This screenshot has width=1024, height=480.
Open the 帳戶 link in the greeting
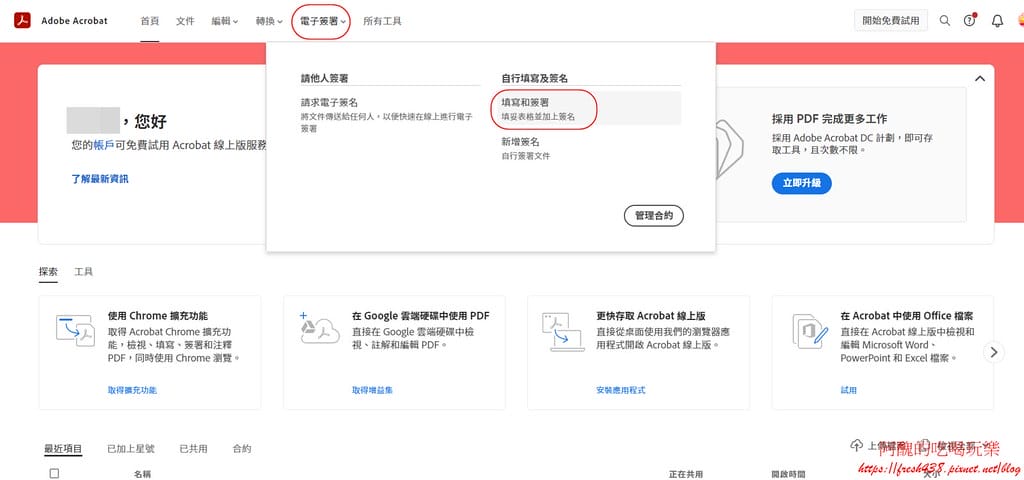(x=104, y=145)
